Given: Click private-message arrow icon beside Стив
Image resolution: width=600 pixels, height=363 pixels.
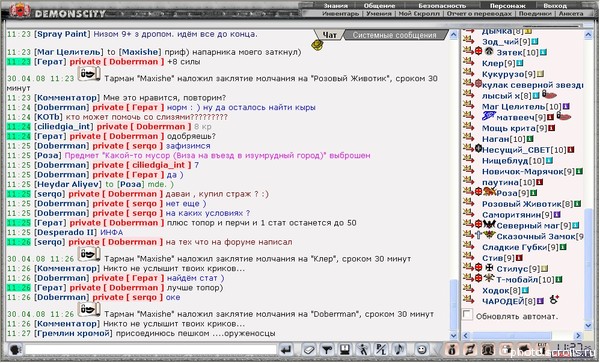Looking at the screenshot, I should pos(468,256).
